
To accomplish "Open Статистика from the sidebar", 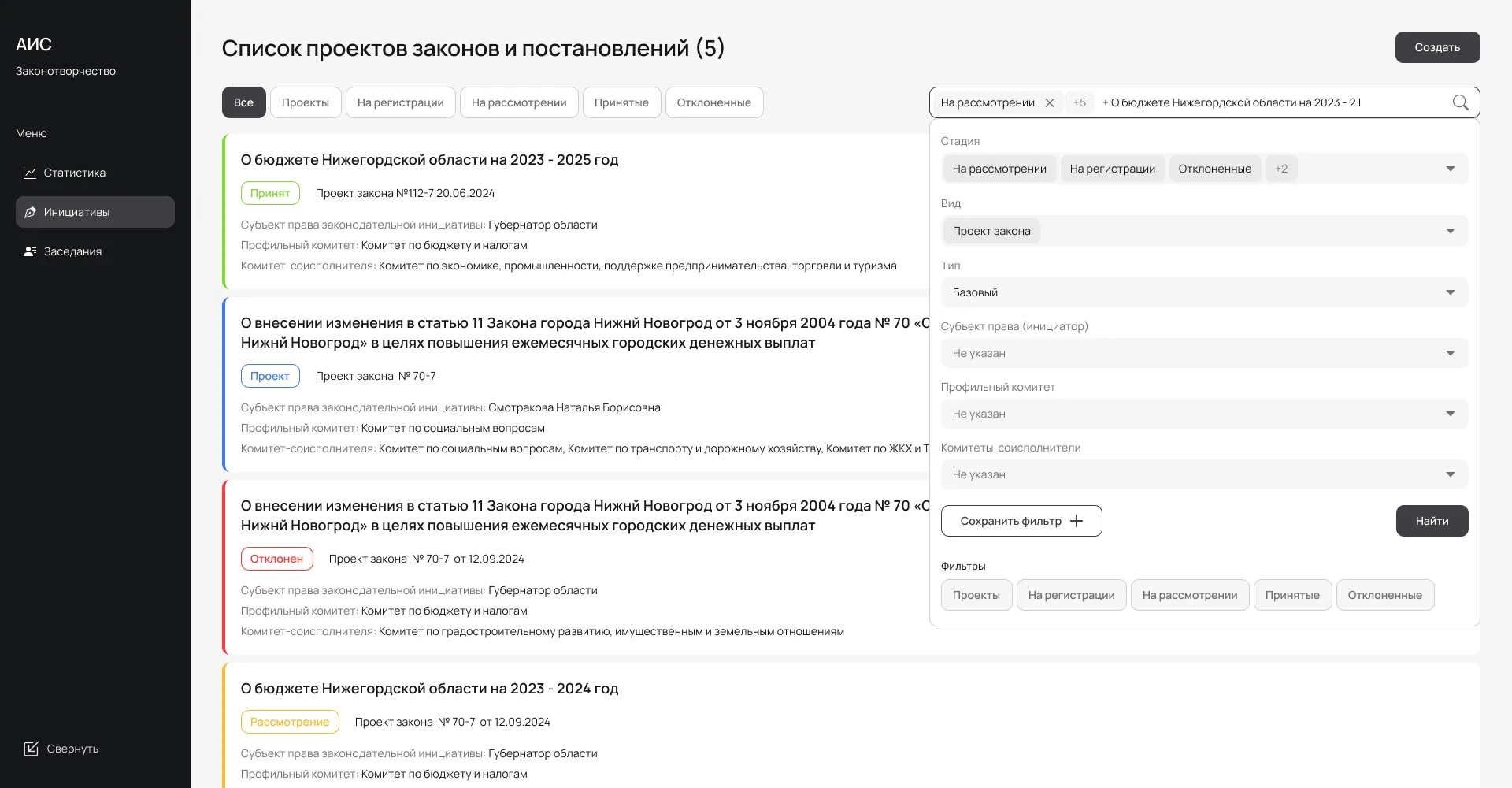I will click(75, 173).
